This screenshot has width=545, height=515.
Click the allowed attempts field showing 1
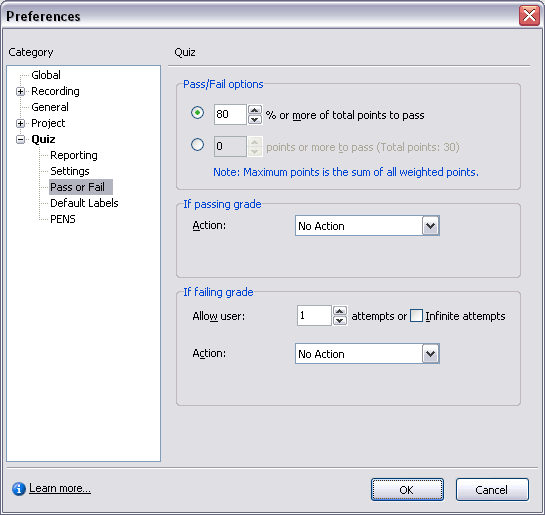(314, 316)
